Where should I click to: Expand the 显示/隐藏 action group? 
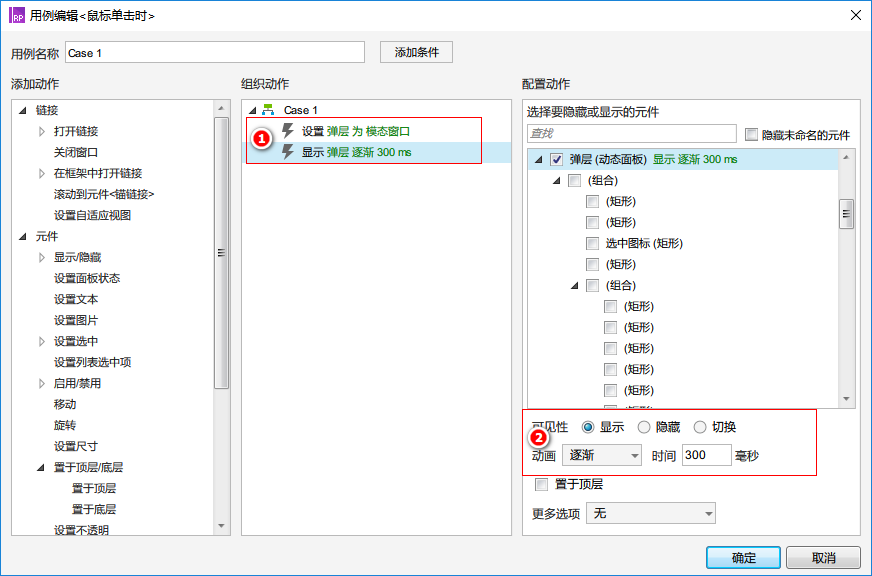pos(42,257)
